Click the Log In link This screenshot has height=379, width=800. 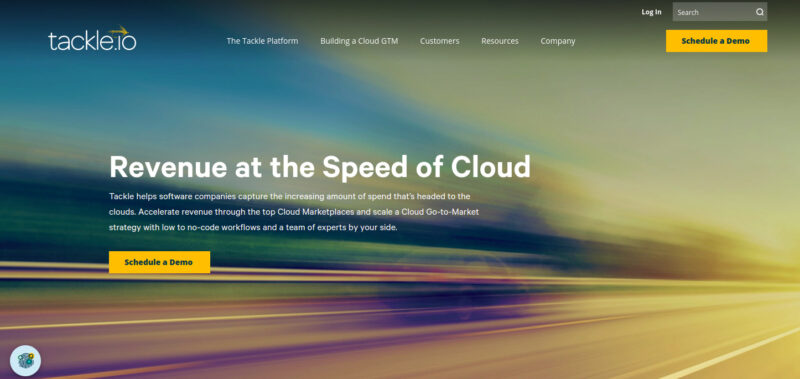[x=651, y=12]
